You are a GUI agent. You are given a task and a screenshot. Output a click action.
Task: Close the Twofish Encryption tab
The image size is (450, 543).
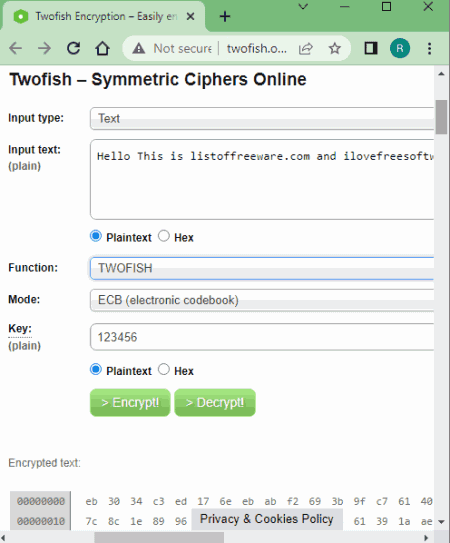pos(190,16)
